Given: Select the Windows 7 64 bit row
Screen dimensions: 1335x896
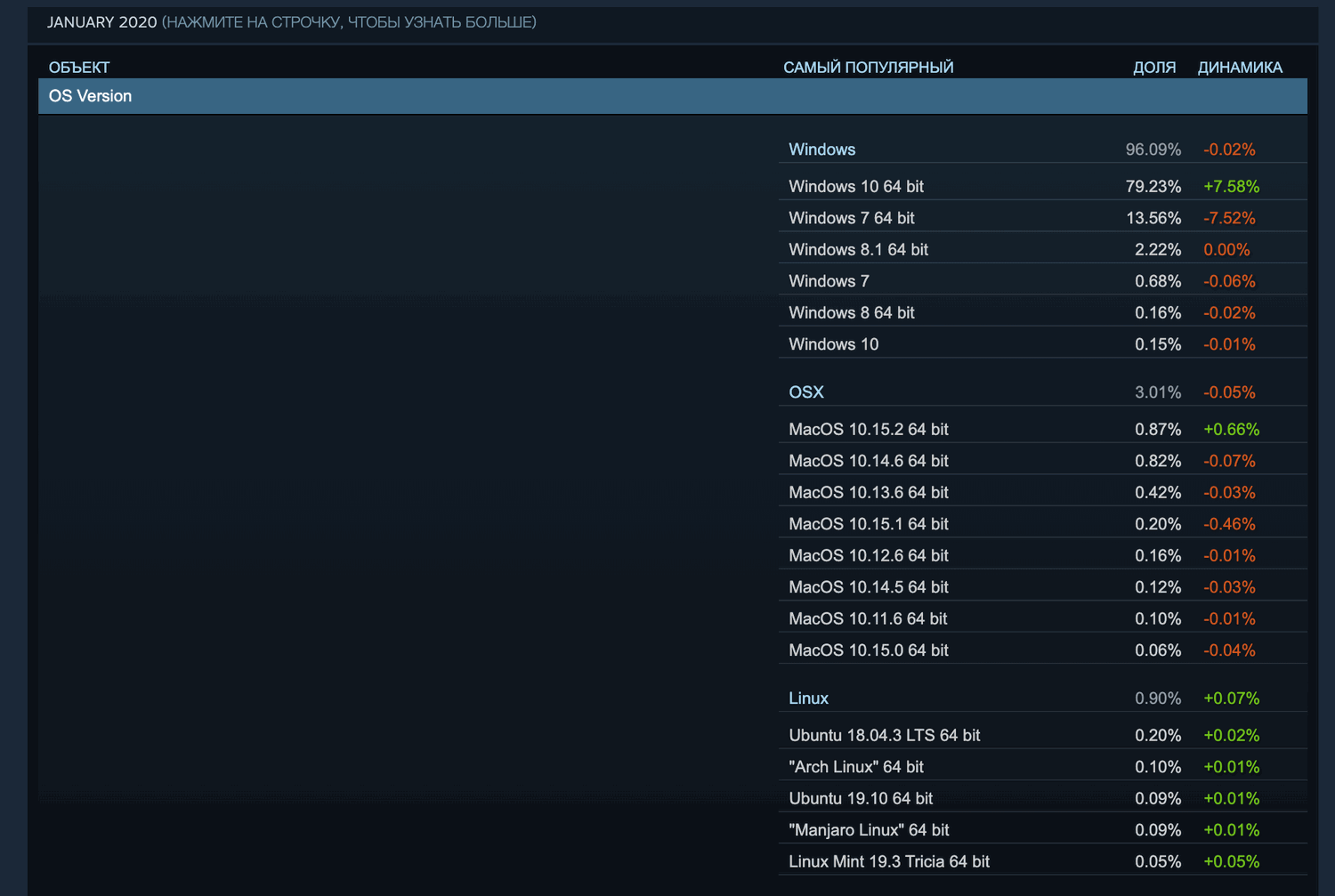Looking at the screenshot, I should 851,217.
